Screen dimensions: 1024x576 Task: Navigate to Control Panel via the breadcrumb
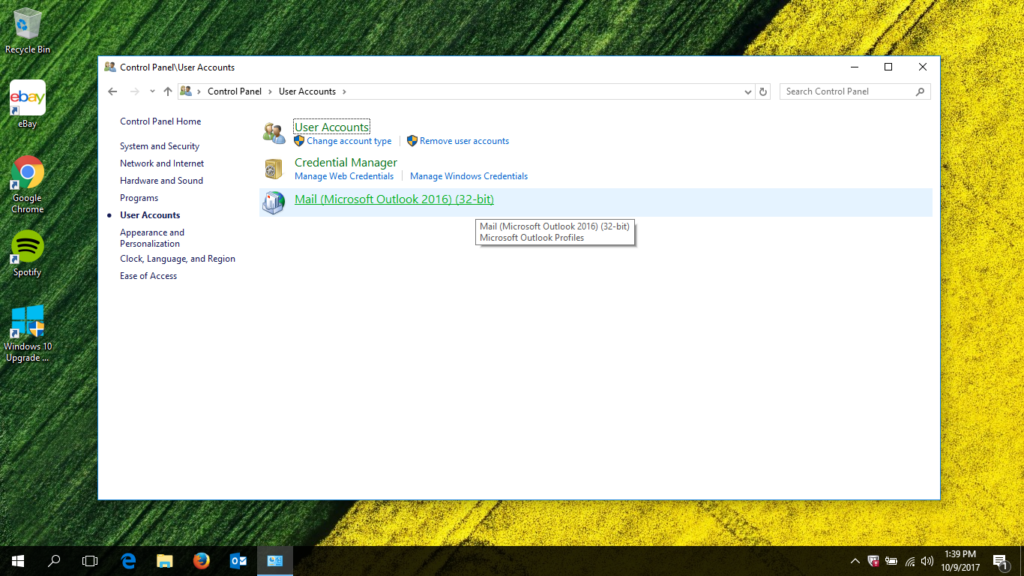pyautogui.click(x=233, y=91)
